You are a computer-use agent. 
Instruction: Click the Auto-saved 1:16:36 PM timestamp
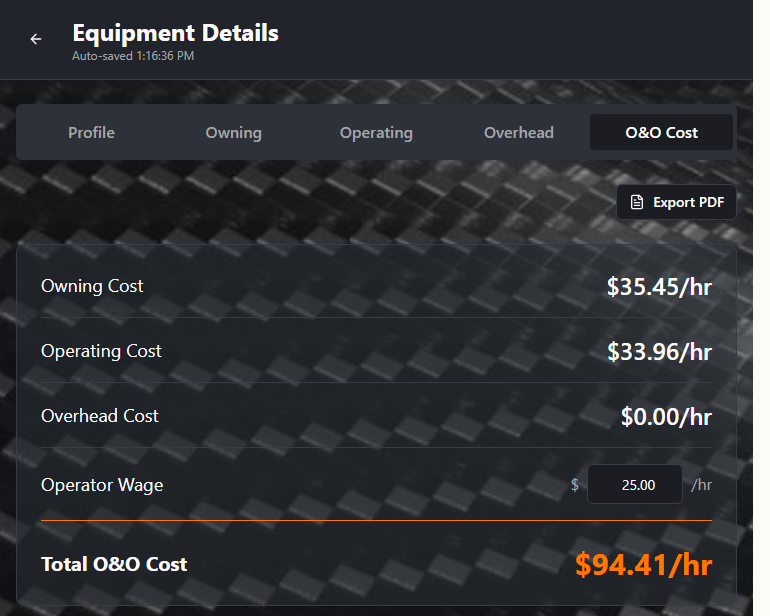pos(133,56)
